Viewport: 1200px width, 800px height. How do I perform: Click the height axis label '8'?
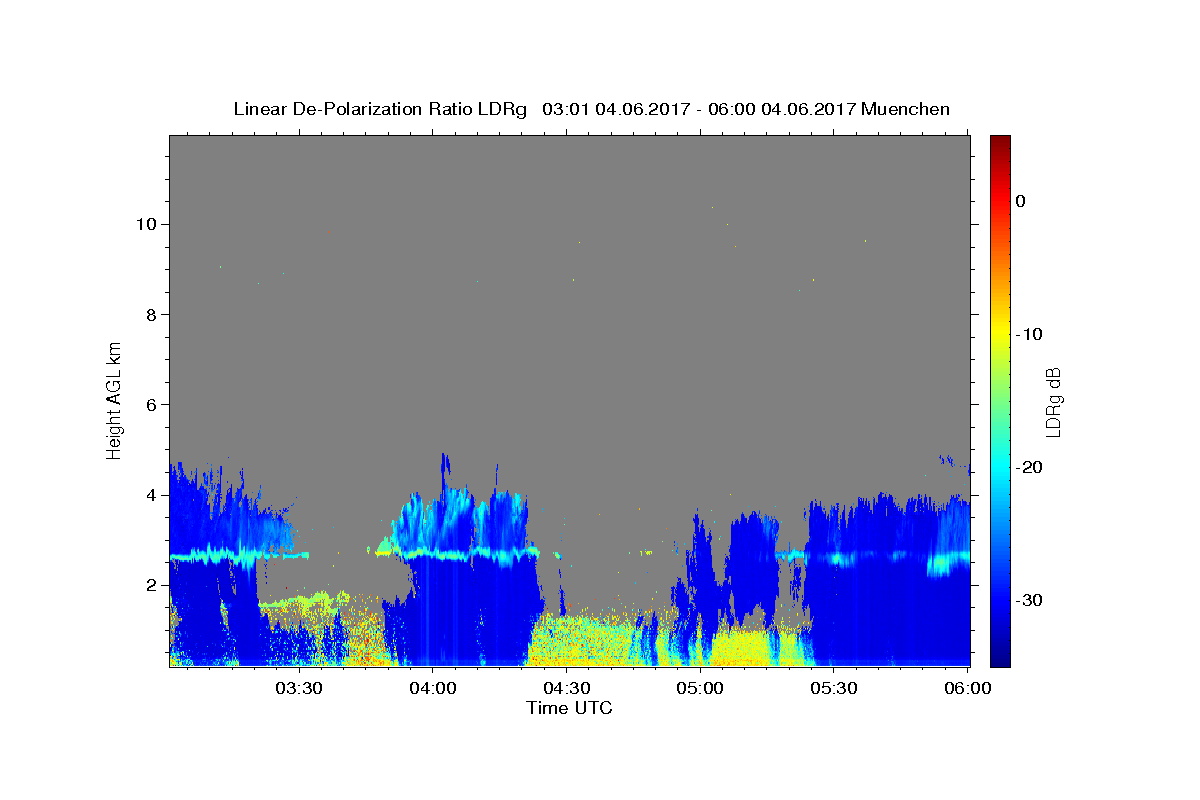[x=153, y=314]
